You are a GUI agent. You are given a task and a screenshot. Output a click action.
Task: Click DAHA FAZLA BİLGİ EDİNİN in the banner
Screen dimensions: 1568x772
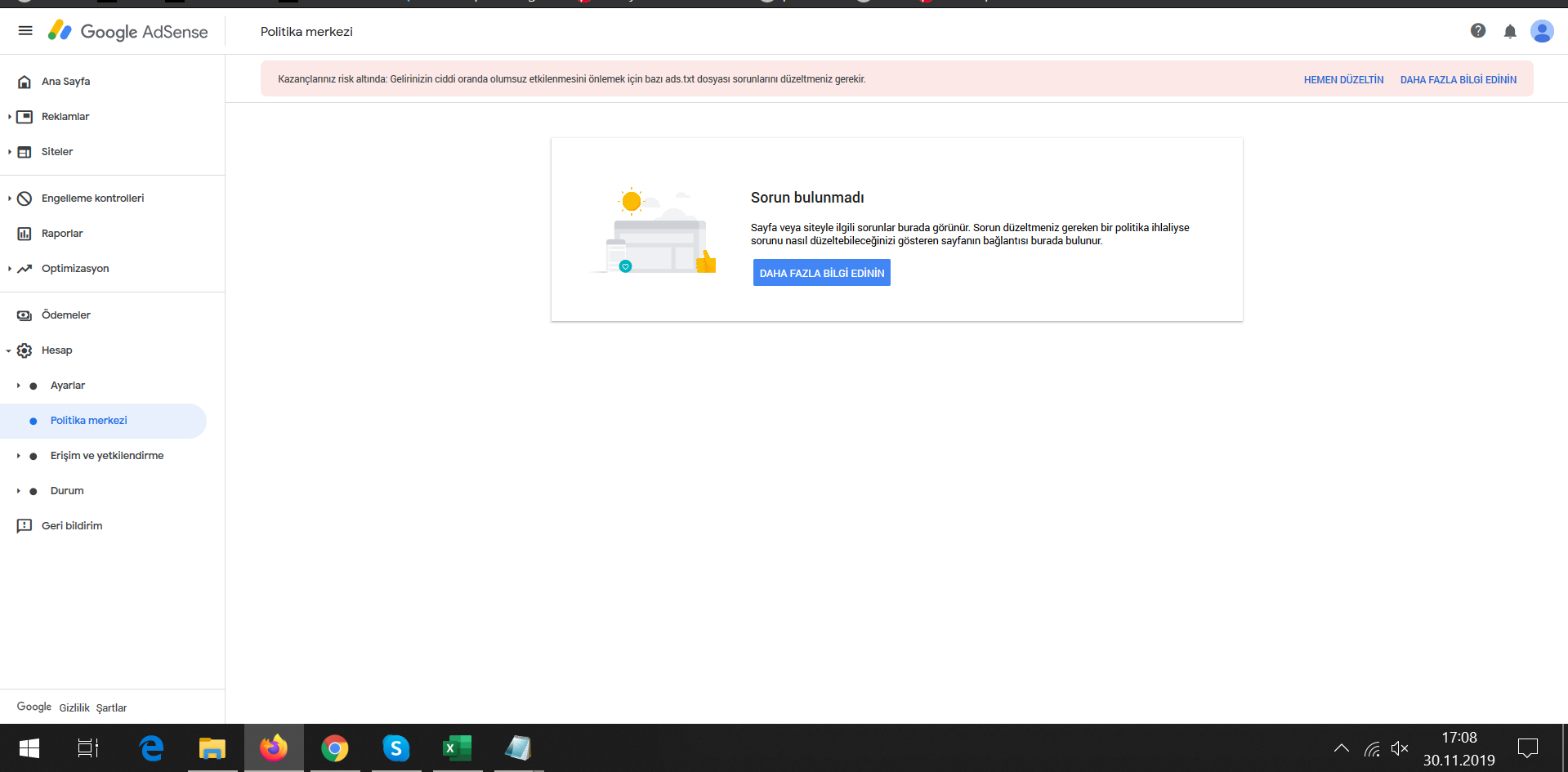coord(1459,80)
